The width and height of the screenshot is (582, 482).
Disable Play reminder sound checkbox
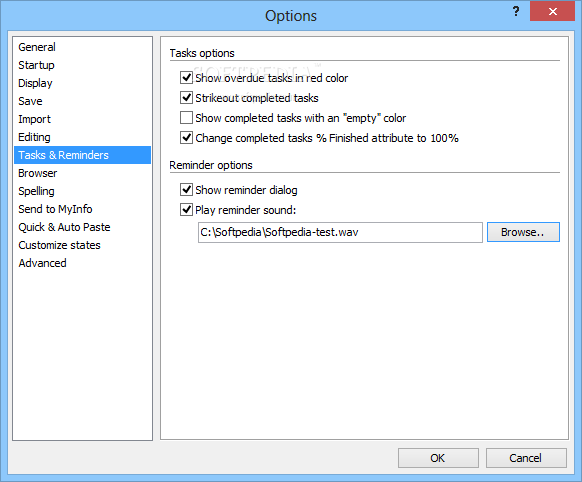186,210
